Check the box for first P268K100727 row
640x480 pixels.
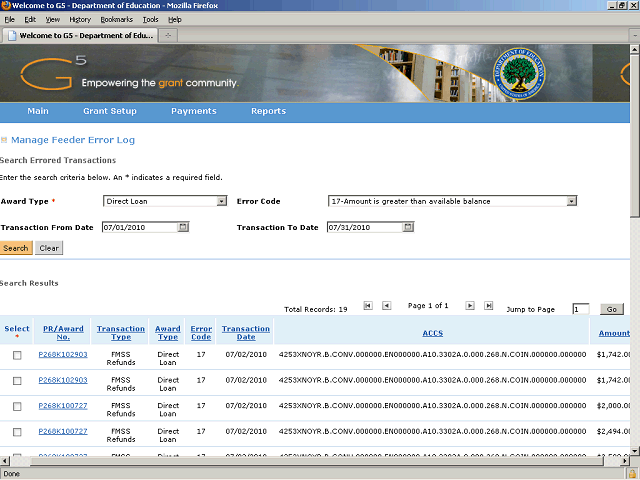tap(17, 406)
